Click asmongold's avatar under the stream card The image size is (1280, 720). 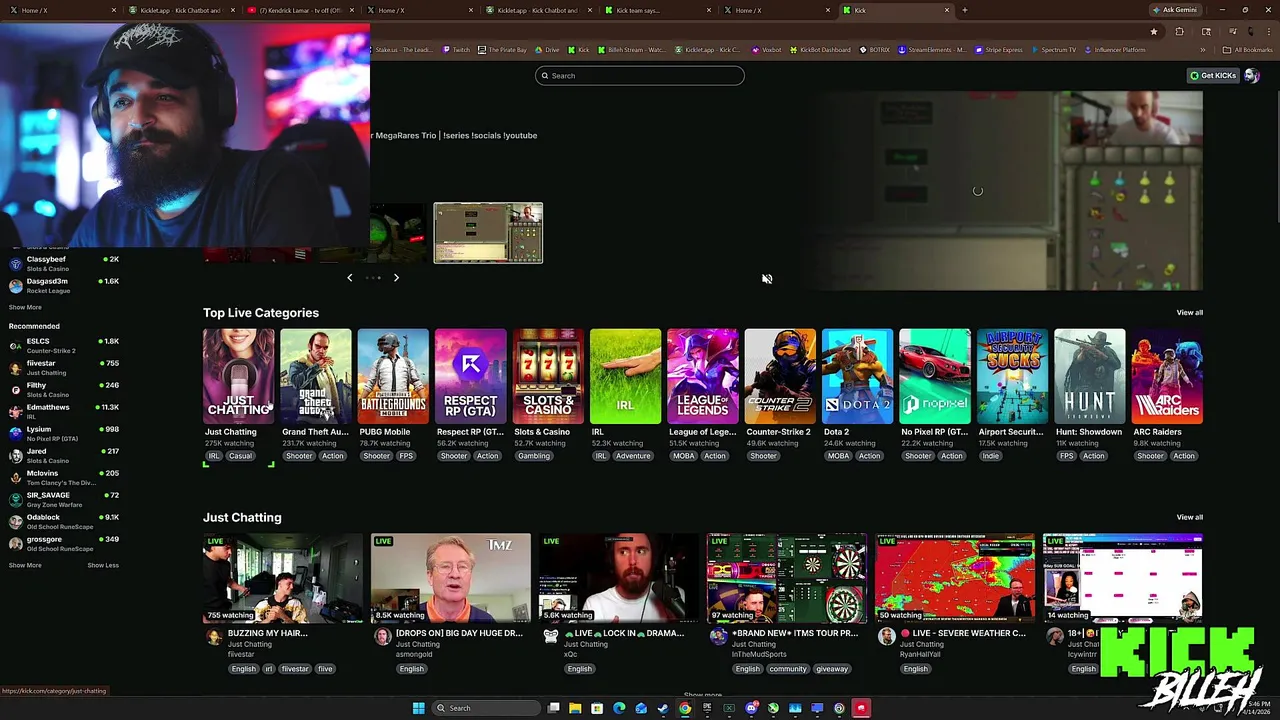383,636
